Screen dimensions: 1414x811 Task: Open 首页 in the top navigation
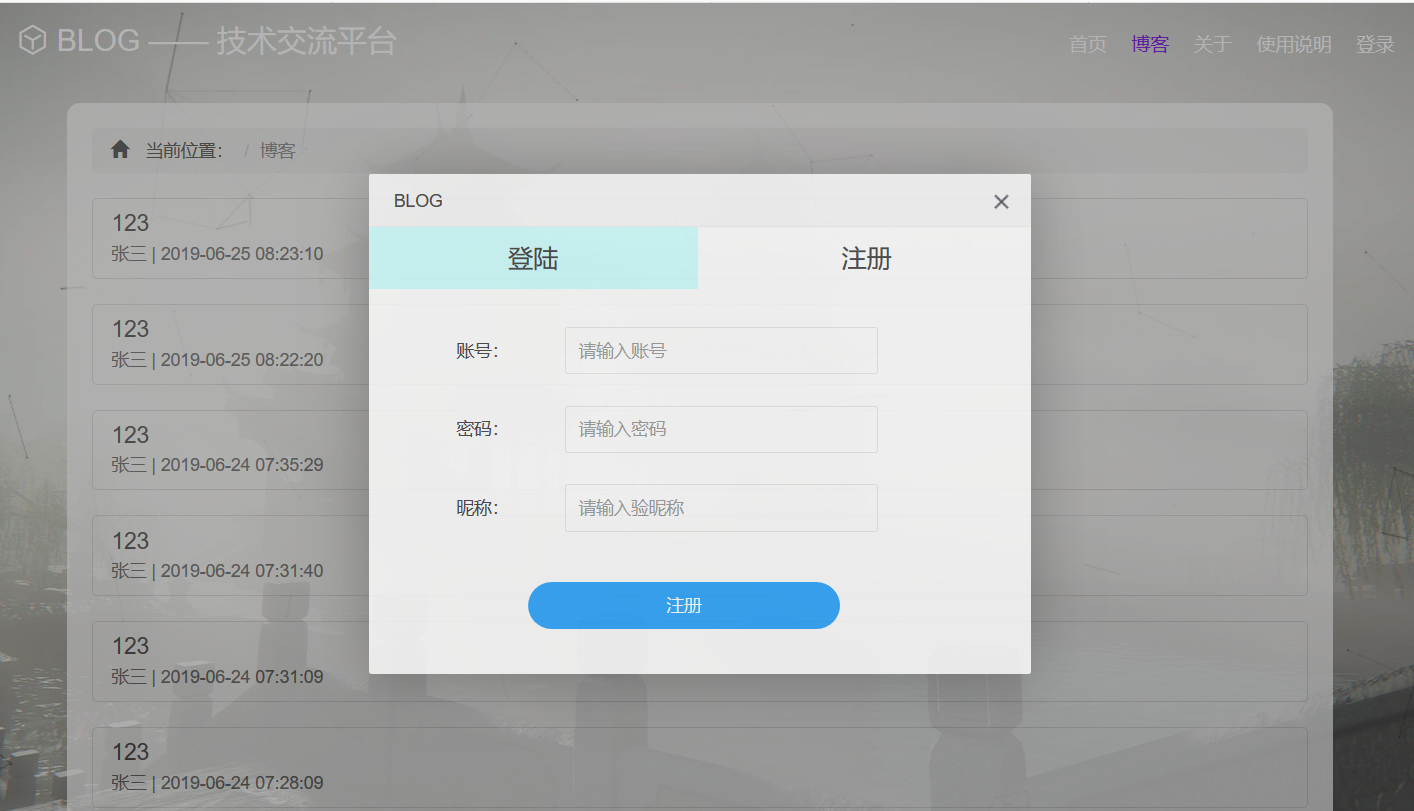point(1088,45)
